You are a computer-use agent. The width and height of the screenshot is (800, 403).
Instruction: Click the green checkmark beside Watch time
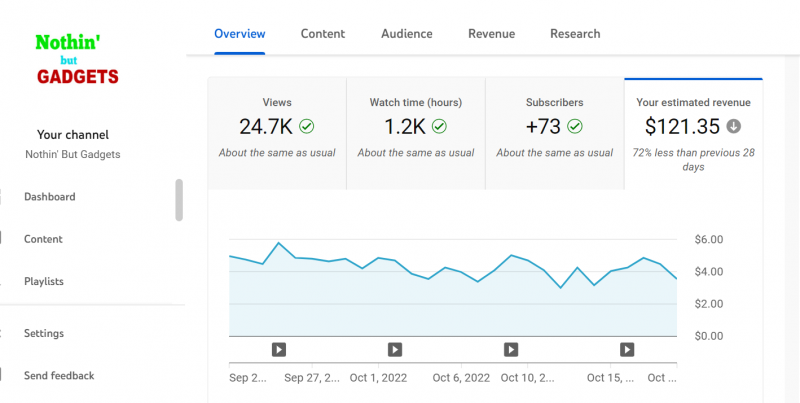pyautogui.click(x=439, y=127)
